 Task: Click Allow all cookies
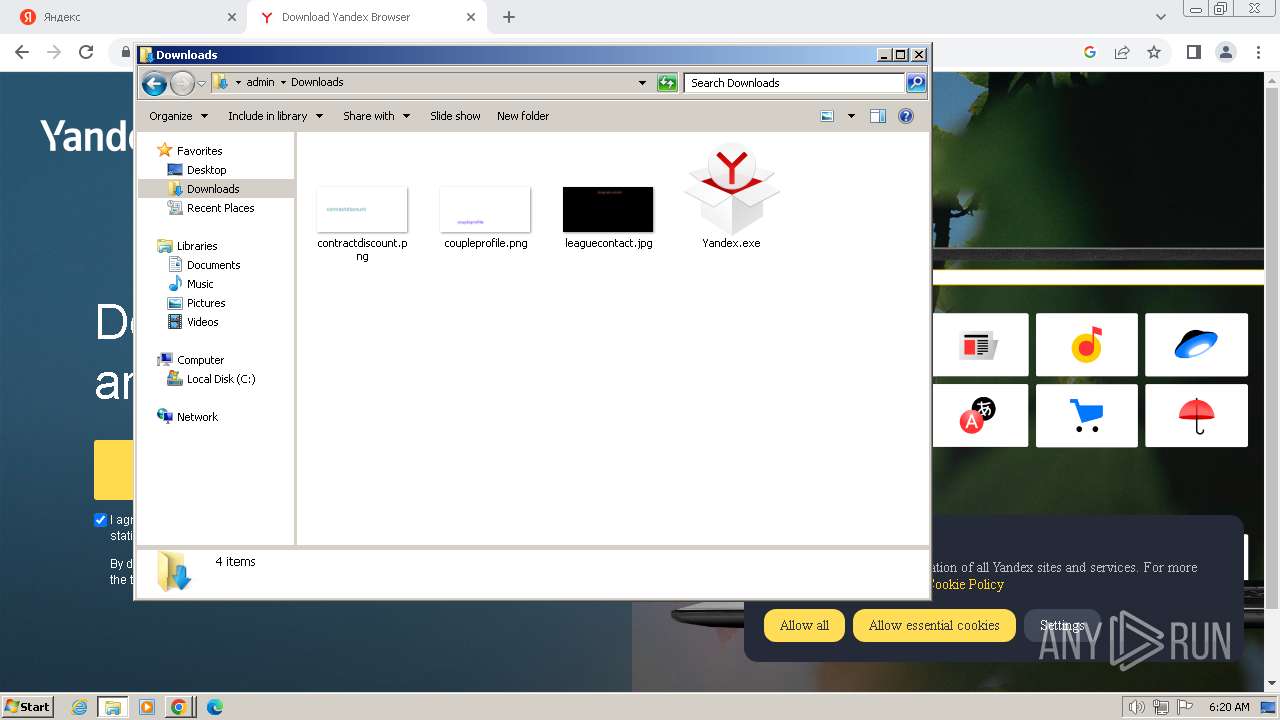pos(804,625)
